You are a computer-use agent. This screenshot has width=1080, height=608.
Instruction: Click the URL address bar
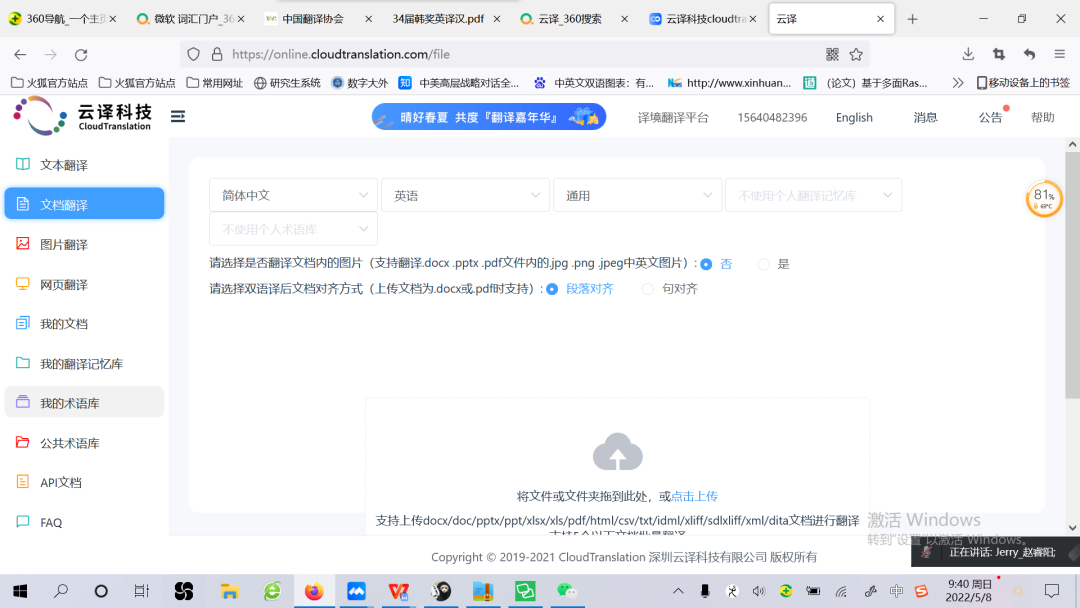(523, 54)
